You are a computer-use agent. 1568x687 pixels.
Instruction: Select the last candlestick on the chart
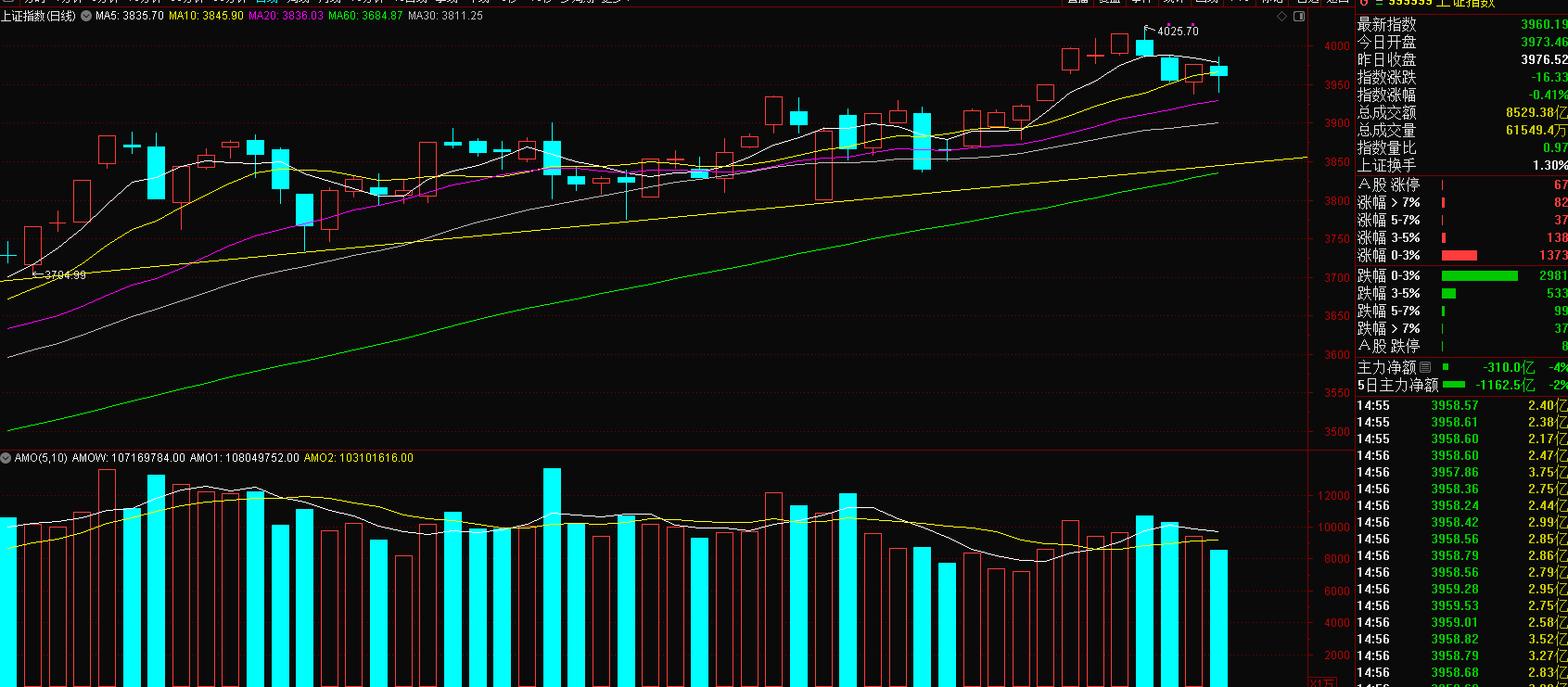coord(1218,71)
